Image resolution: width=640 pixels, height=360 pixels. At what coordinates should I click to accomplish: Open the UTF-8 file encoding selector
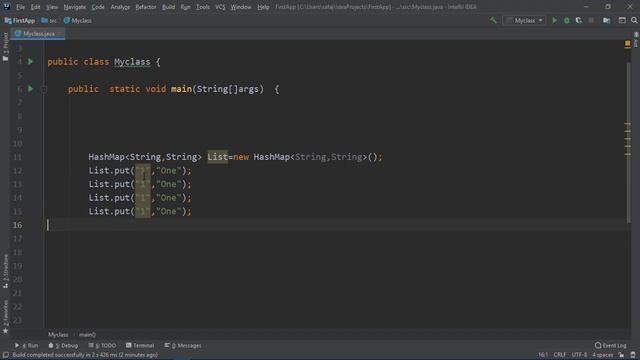[579, 355]
